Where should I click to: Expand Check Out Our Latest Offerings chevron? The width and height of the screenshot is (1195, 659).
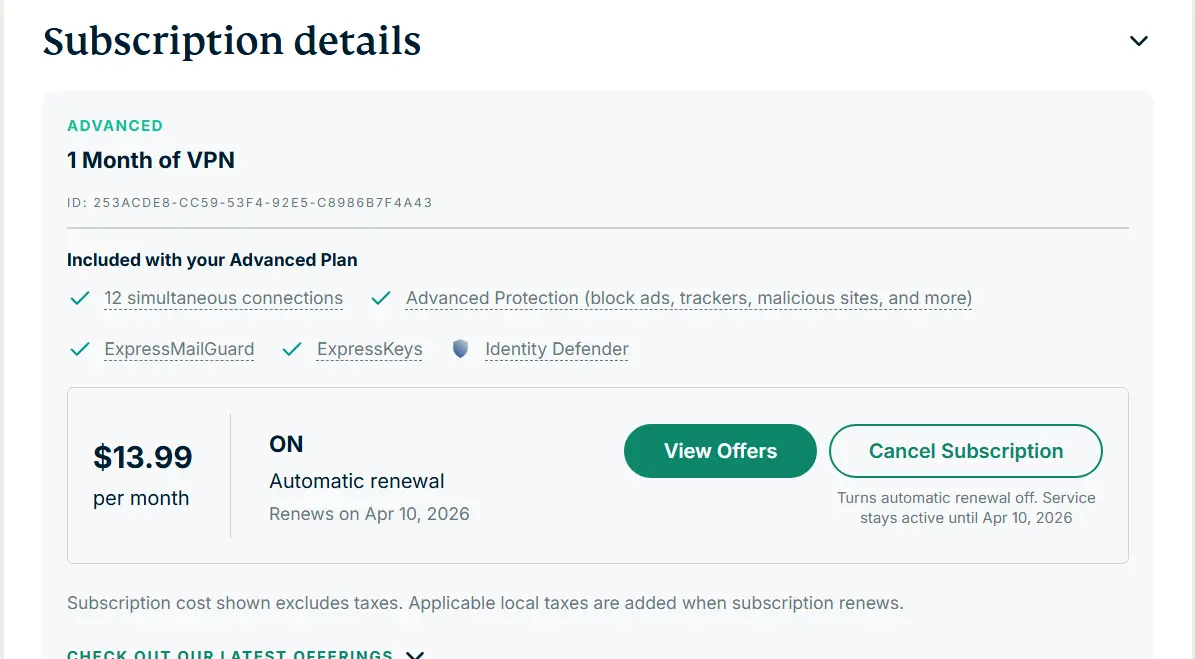click(415, 654)
